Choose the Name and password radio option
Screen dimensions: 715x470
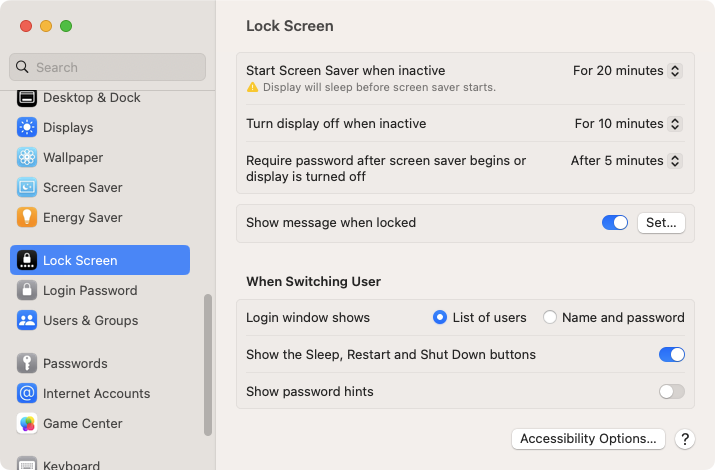[550, 317]
